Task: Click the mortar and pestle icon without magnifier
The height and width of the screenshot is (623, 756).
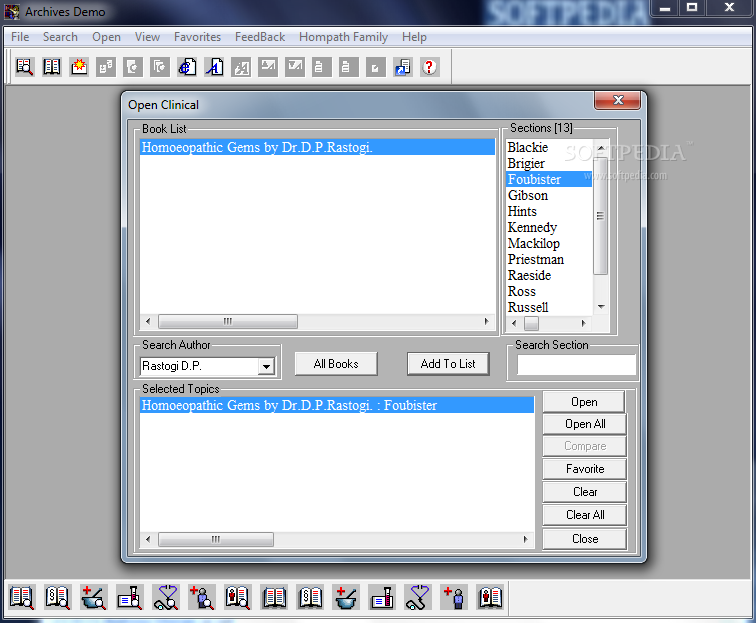Action: pos(346,597)
